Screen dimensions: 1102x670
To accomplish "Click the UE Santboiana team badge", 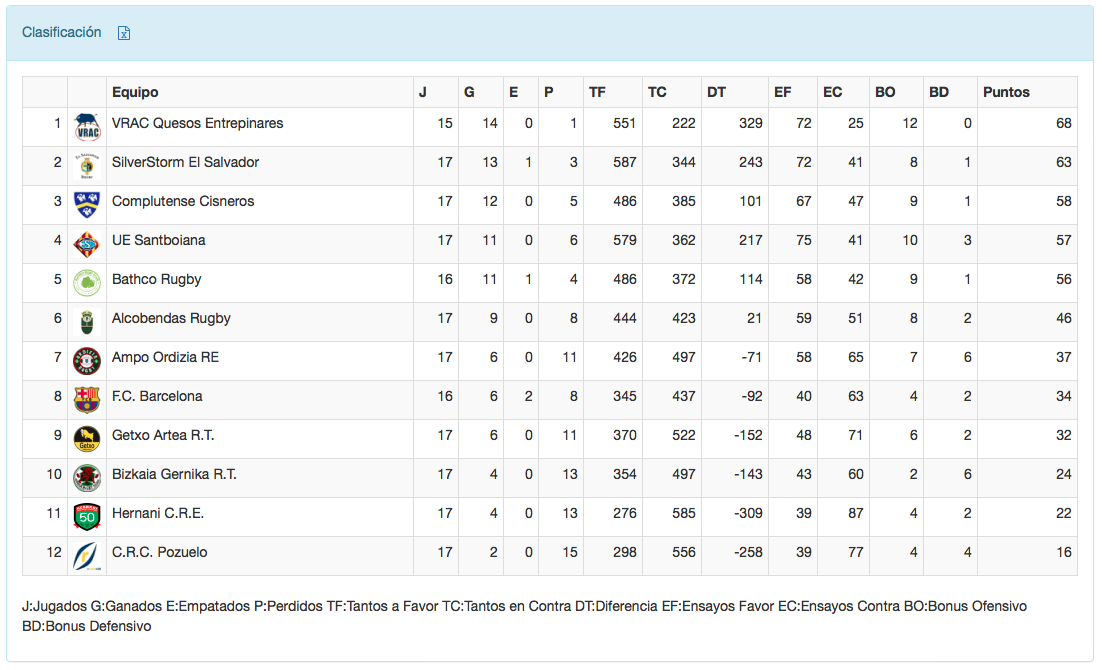I will pos(87,244).
